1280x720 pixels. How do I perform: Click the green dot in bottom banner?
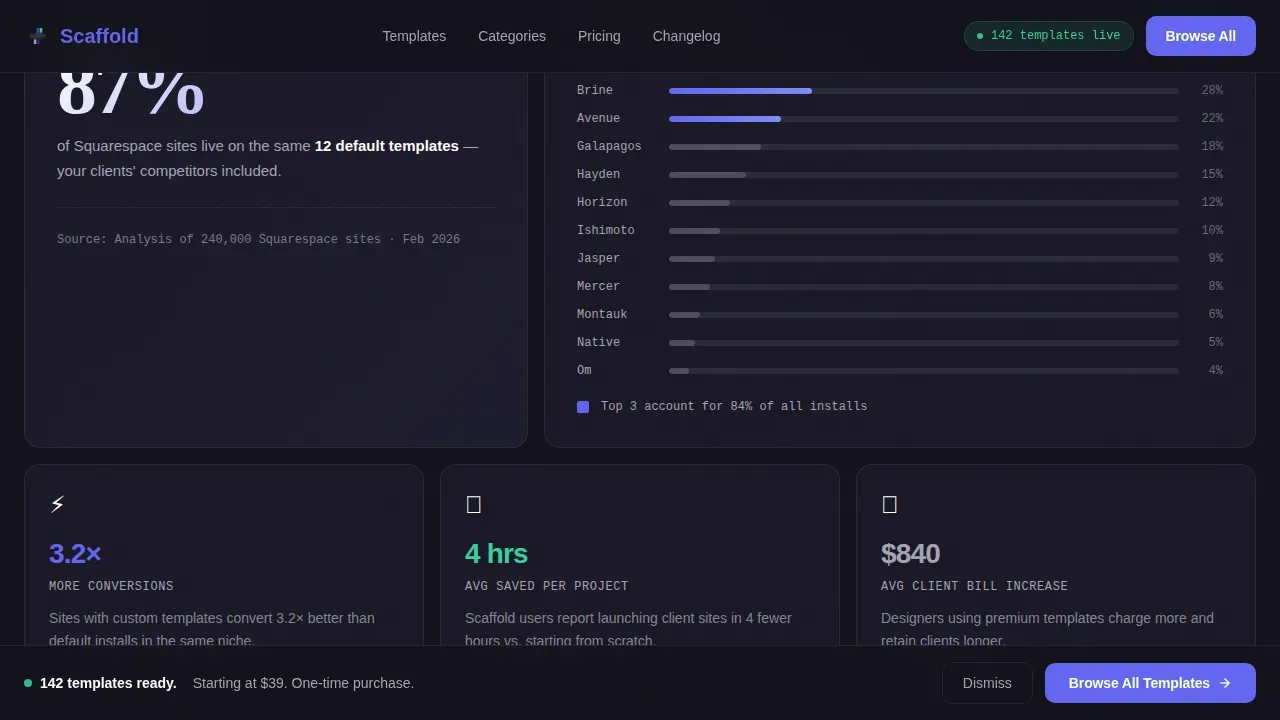click(28, 683)
